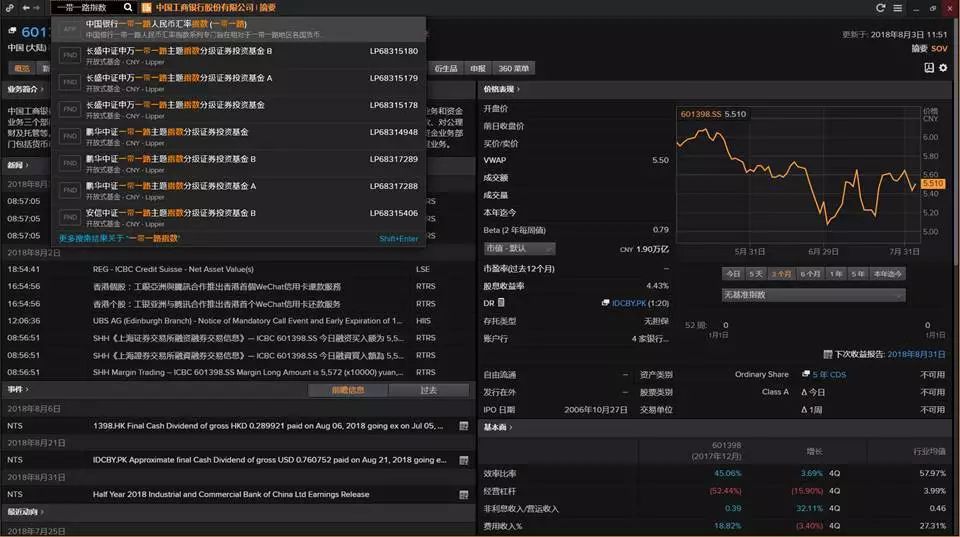Open the export/save icon beside the gear
Screen dimensions: 960x537
(x=929, y=68)
